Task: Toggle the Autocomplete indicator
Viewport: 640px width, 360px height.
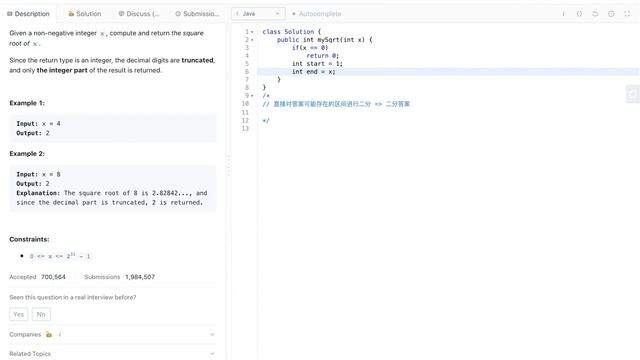Action: pyautogui.click(x=316, y=14)
